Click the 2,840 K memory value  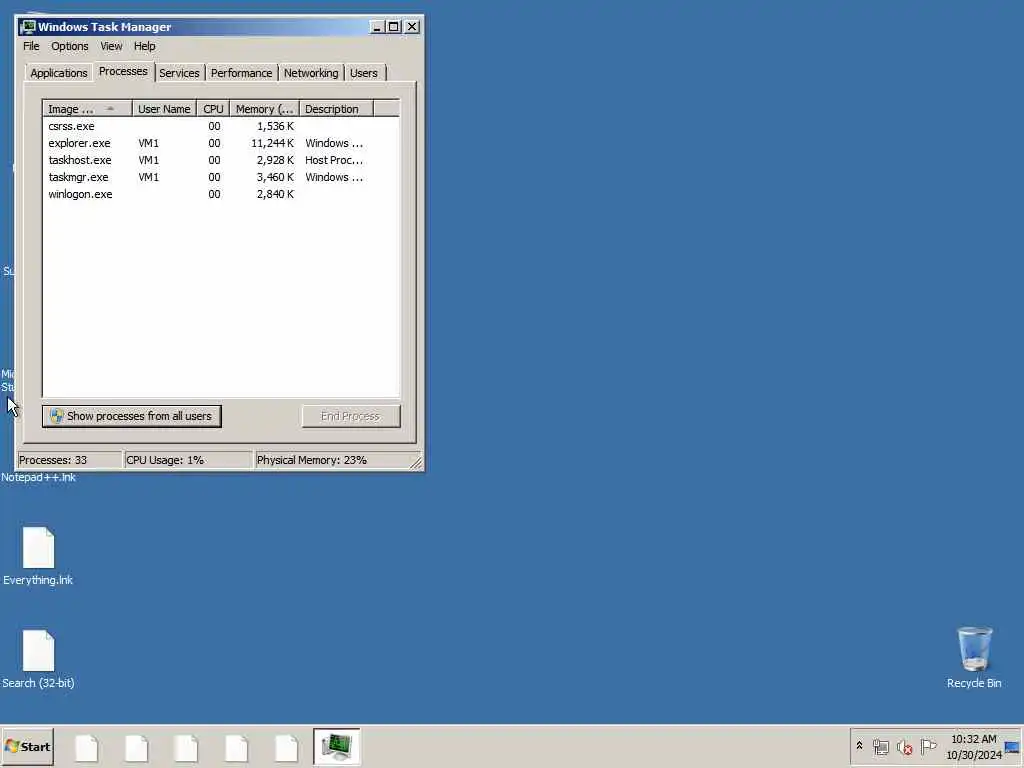pos(275,194)
